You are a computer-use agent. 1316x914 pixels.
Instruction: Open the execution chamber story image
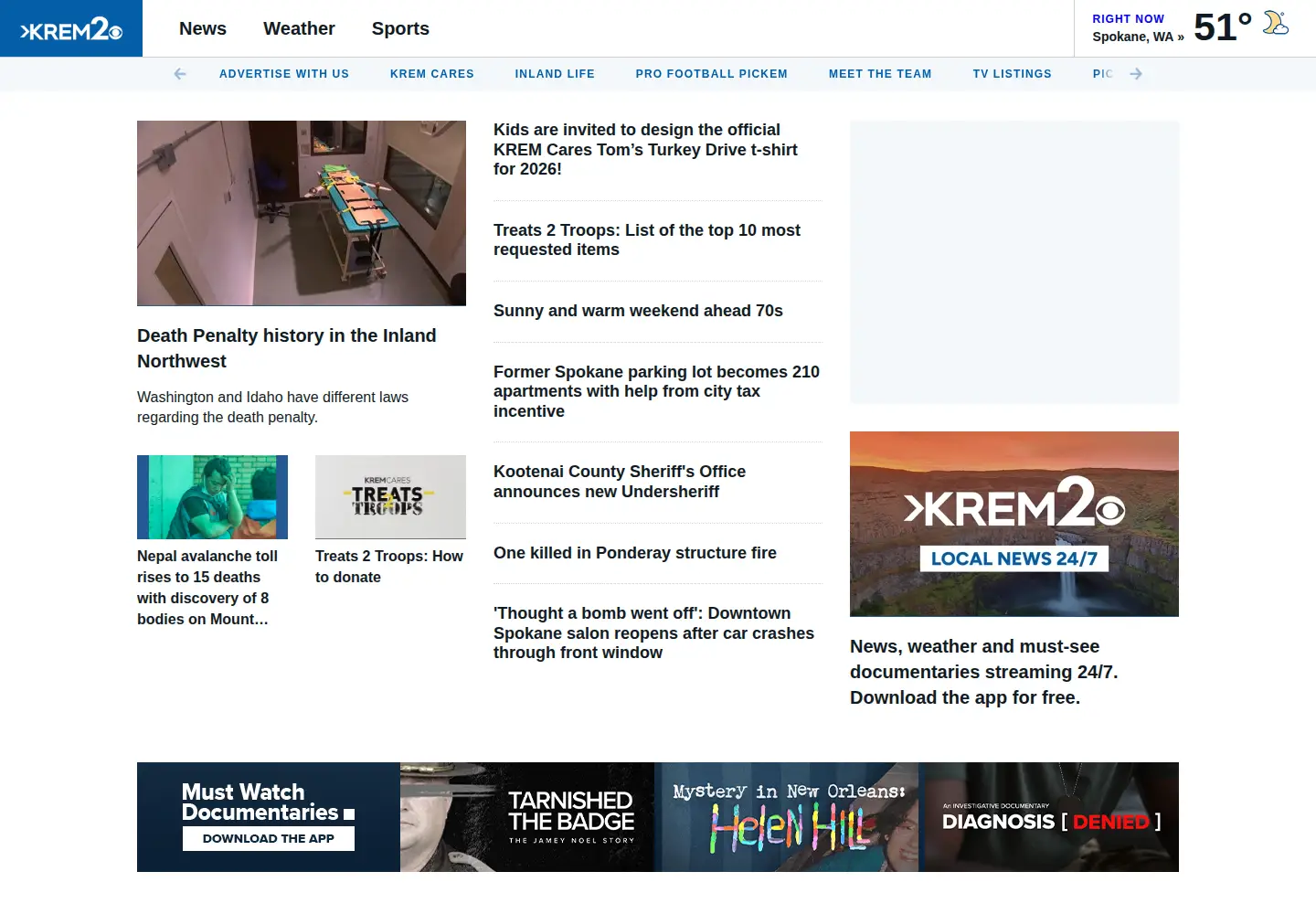(x=302, y=213)
